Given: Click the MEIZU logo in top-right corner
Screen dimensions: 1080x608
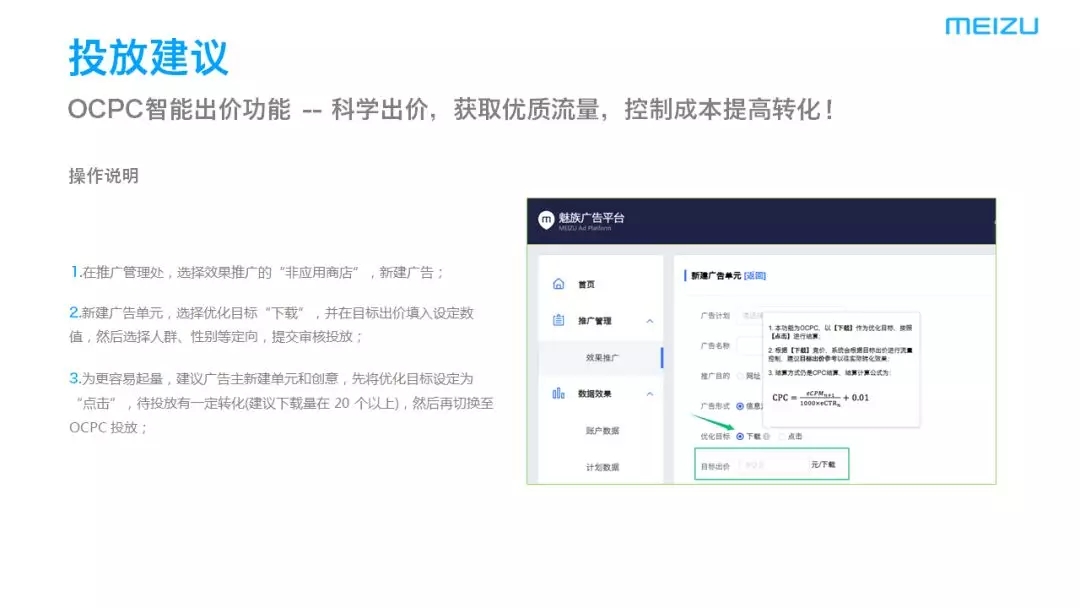Looking at the screenshot, I should [x=994, y=27].
